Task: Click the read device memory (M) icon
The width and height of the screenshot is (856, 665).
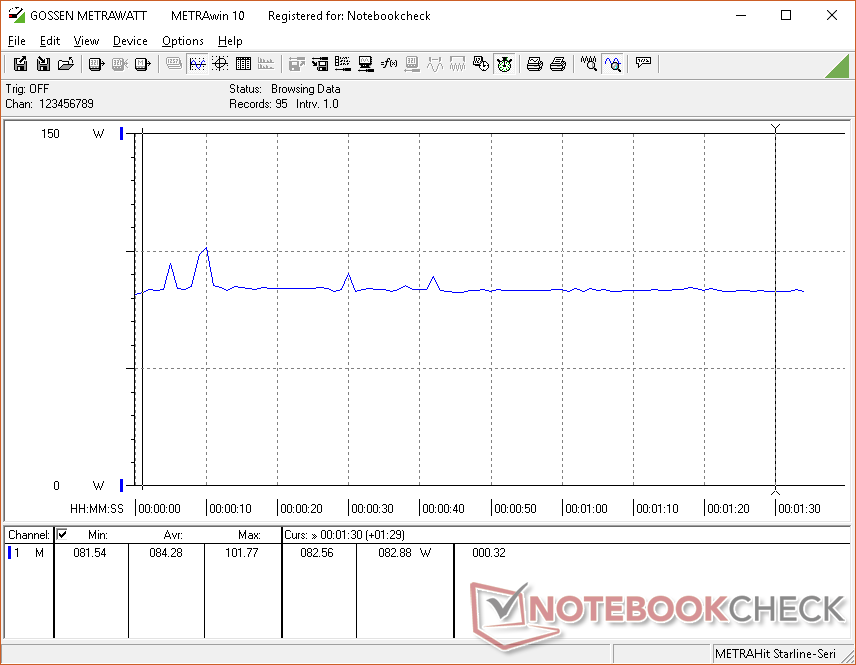Action: pos(142,64)
